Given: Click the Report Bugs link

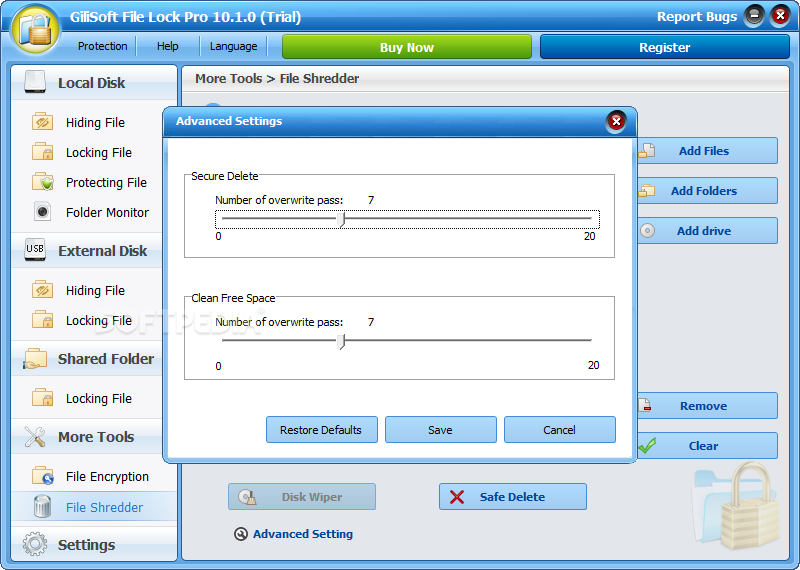Looking at the screenshot, I should (697, 16).
